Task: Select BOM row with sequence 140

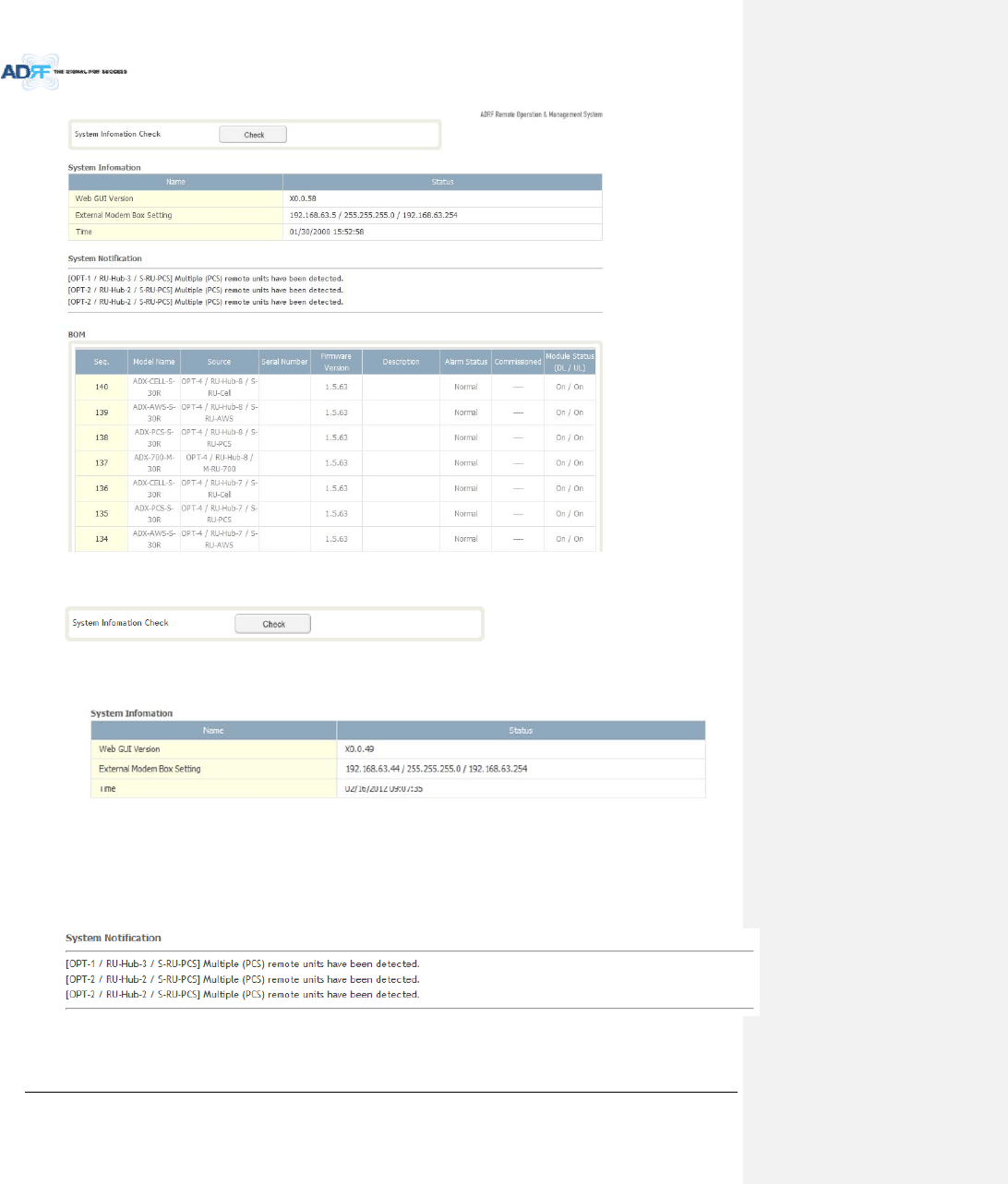Action: [335, 387]
